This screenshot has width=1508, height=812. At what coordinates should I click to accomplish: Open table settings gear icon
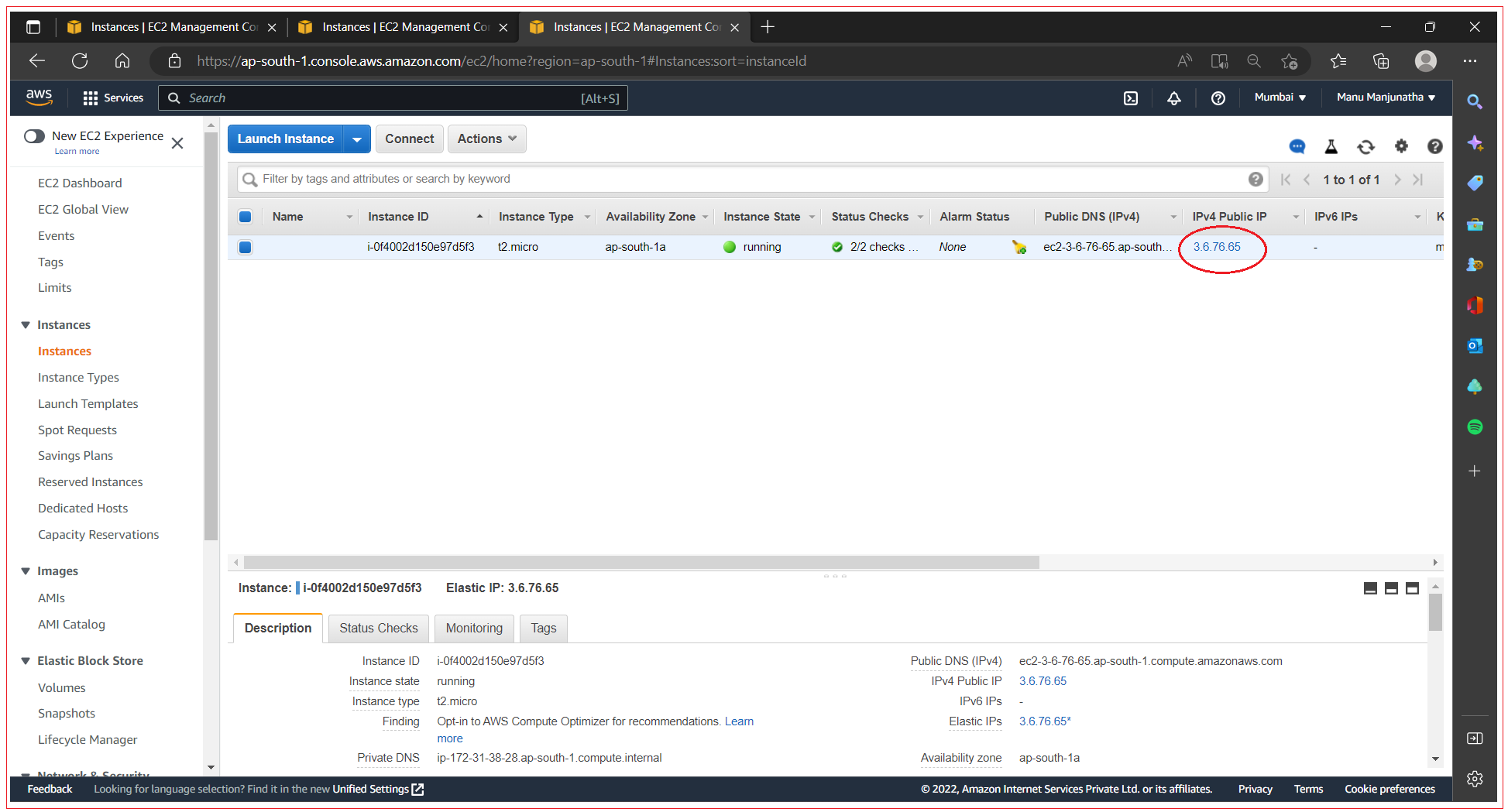pyautogui.click(x=1401, y=146)
